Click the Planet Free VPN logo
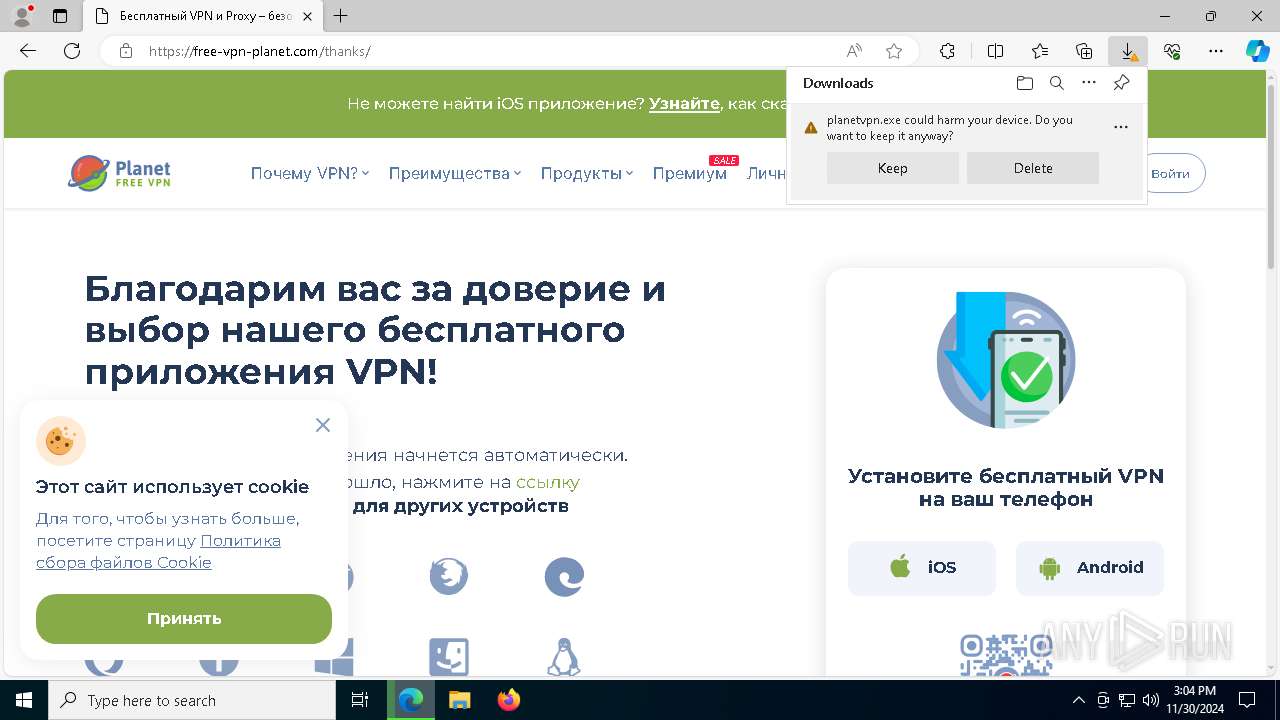1280x720 pixels. click(119, 173)
